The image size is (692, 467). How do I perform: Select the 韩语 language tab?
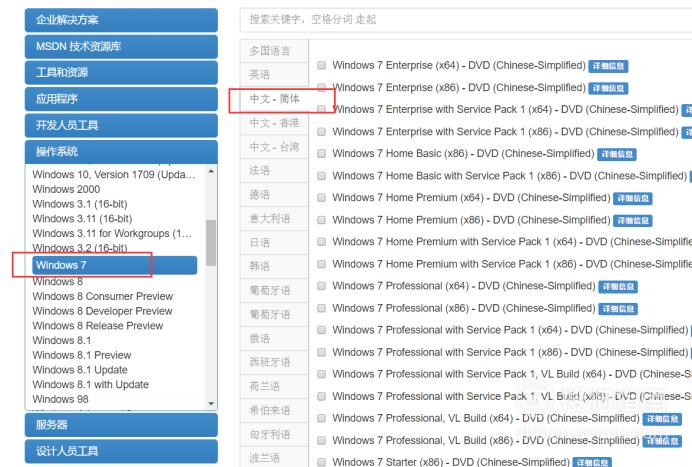pyautogui.click(x=274, y=266)
